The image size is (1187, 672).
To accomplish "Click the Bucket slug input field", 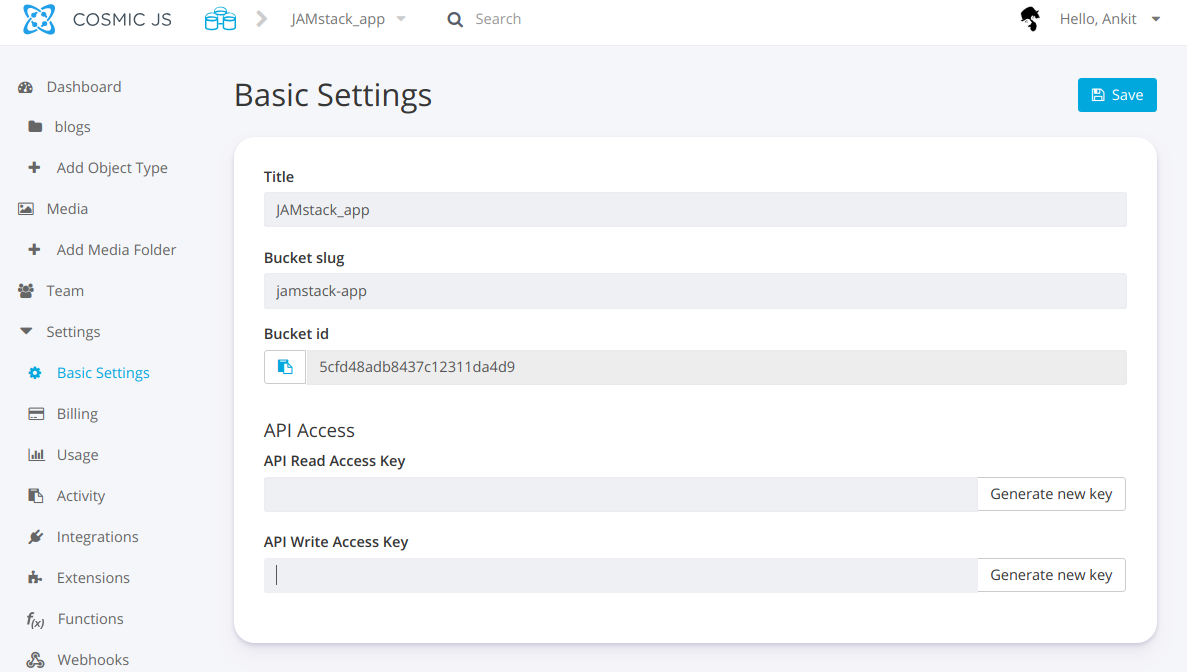I will point(695,291).
